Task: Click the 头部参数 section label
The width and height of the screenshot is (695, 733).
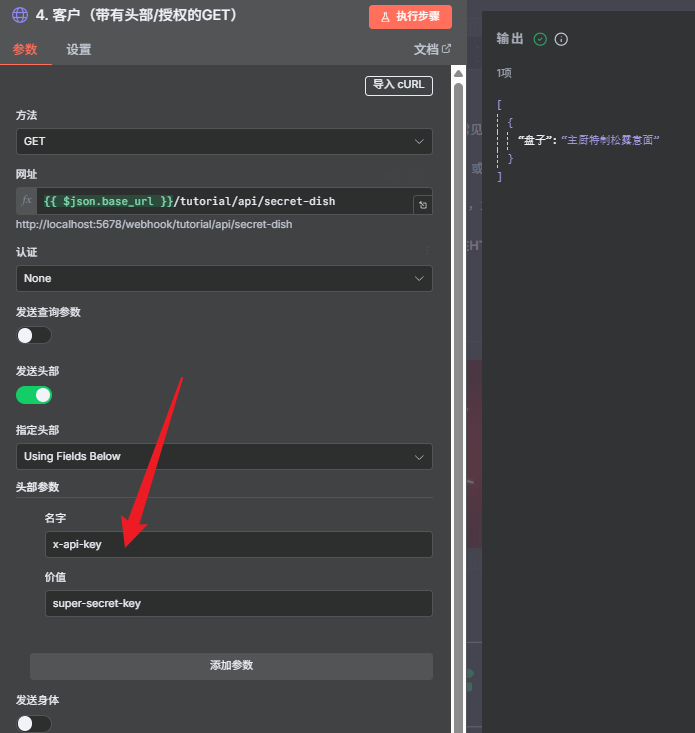Action: [x=37, y=487]
